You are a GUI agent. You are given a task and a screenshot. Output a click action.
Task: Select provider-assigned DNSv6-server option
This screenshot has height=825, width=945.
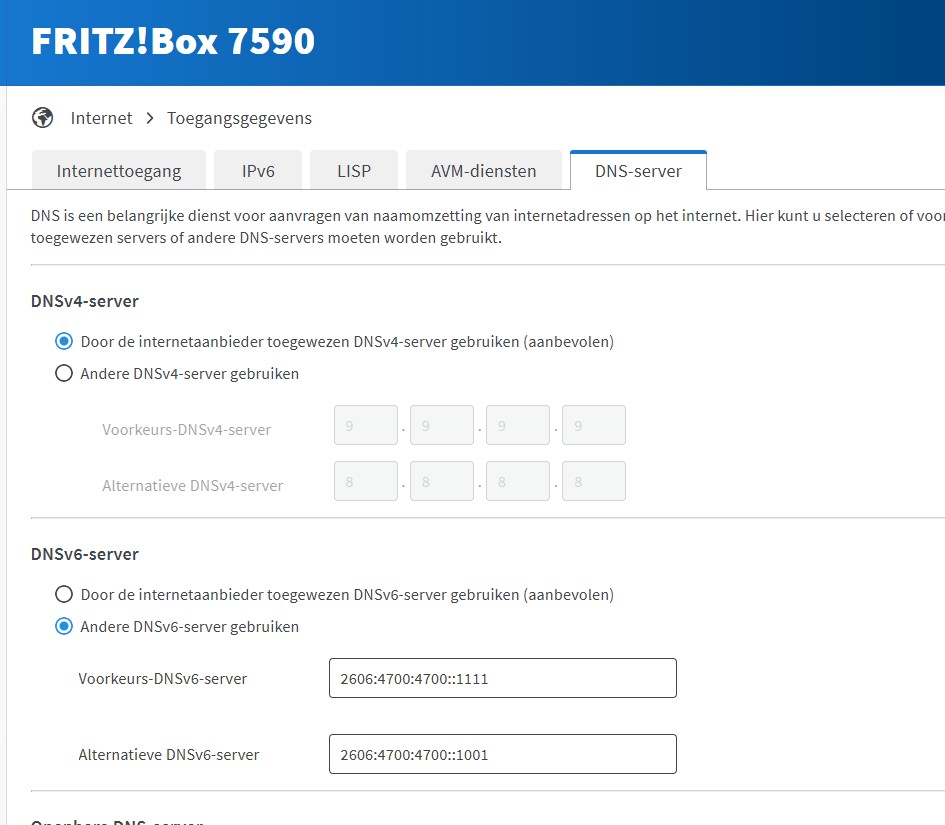point(64,594)
